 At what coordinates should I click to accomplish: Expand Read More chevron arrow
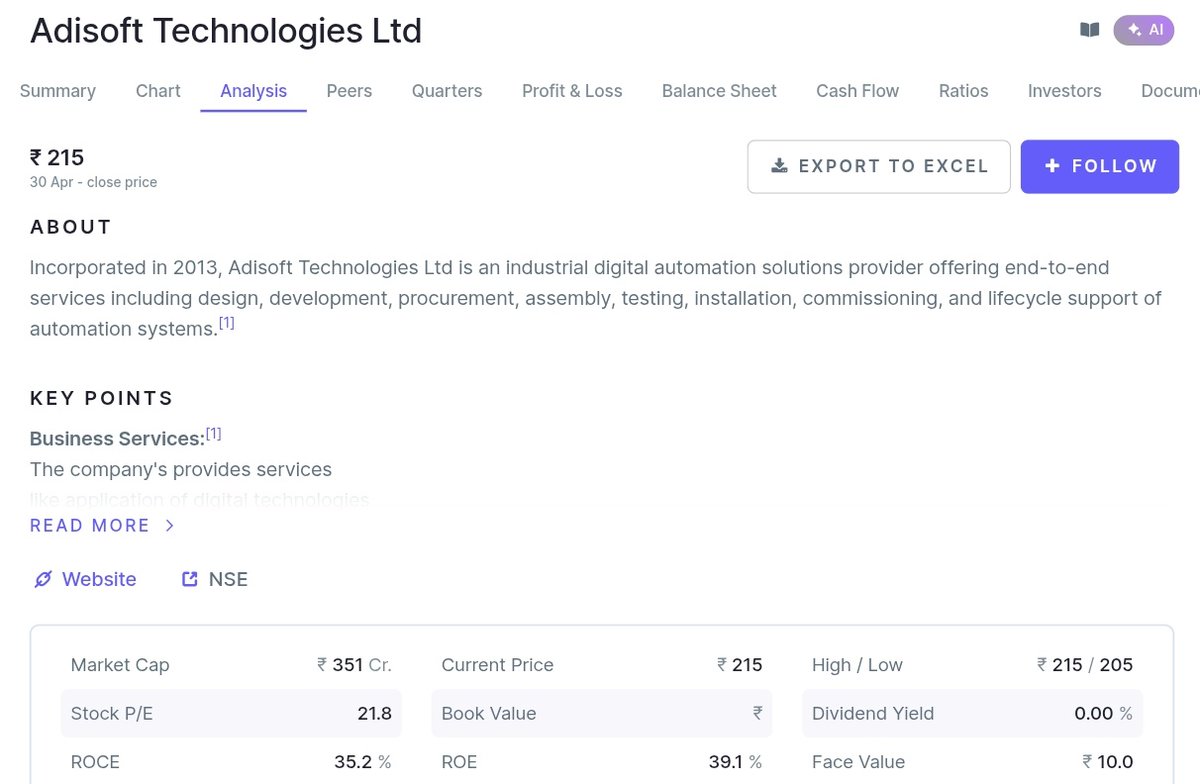click(x=170, y=526)
